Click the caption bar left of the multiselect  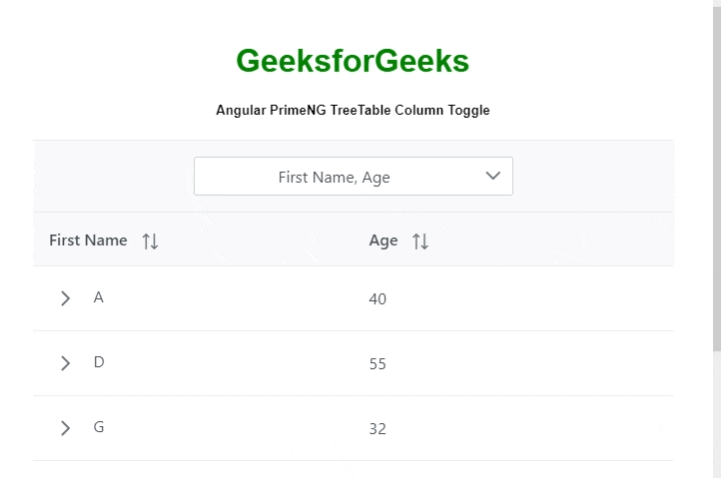click(x=112, y=176)
